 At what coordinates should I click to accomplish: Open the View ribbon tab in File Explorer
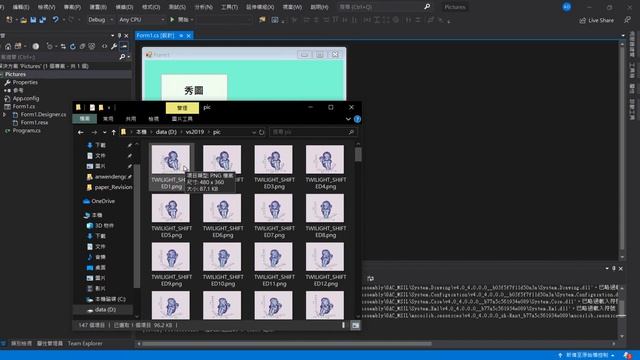pos(153,119)
